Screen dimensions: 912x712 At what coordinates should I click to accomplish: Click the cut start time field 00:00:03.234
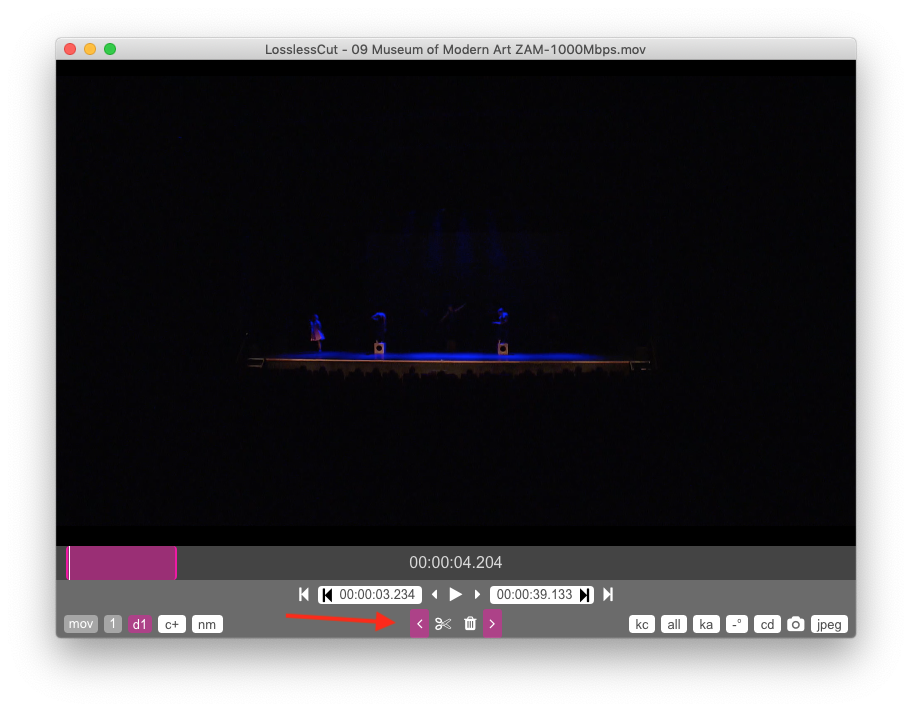[378, 594]
